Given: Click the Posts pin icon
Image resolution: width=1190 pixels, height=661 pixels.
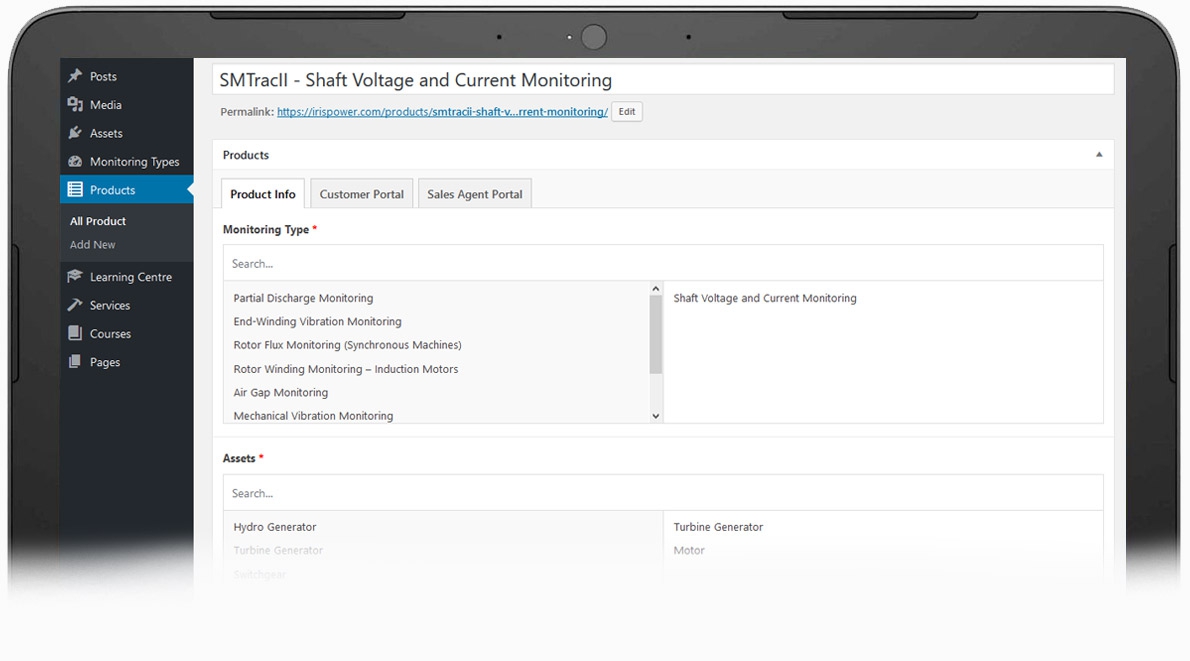Looking at the screenshot, I should click(x=74, y=76).
